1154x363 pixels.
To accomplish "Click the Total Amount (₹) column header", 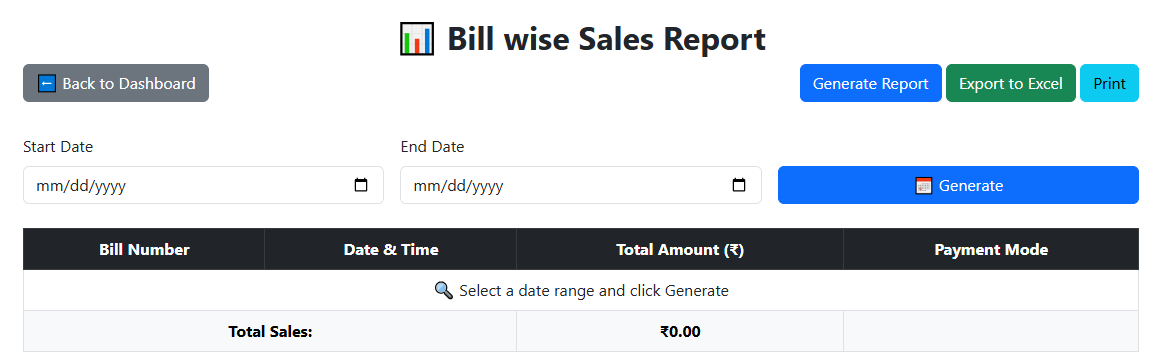I will pos(680,250).
